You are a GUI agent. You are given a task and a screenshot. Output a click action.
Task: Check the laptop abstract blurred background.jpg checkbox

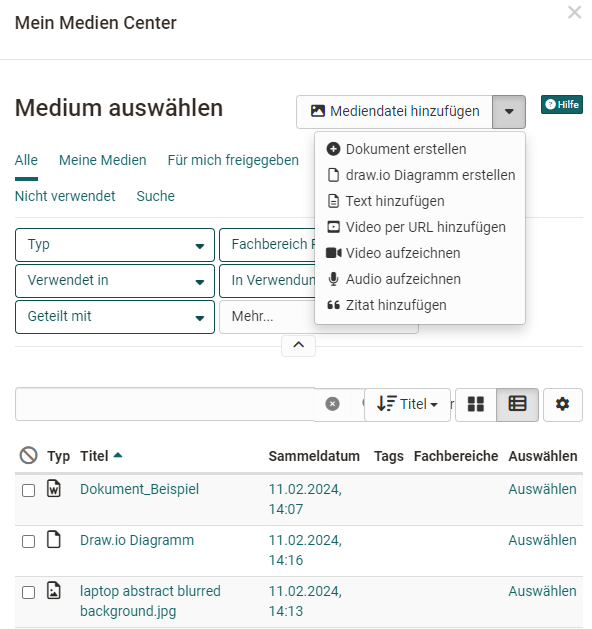coord(28,592)
